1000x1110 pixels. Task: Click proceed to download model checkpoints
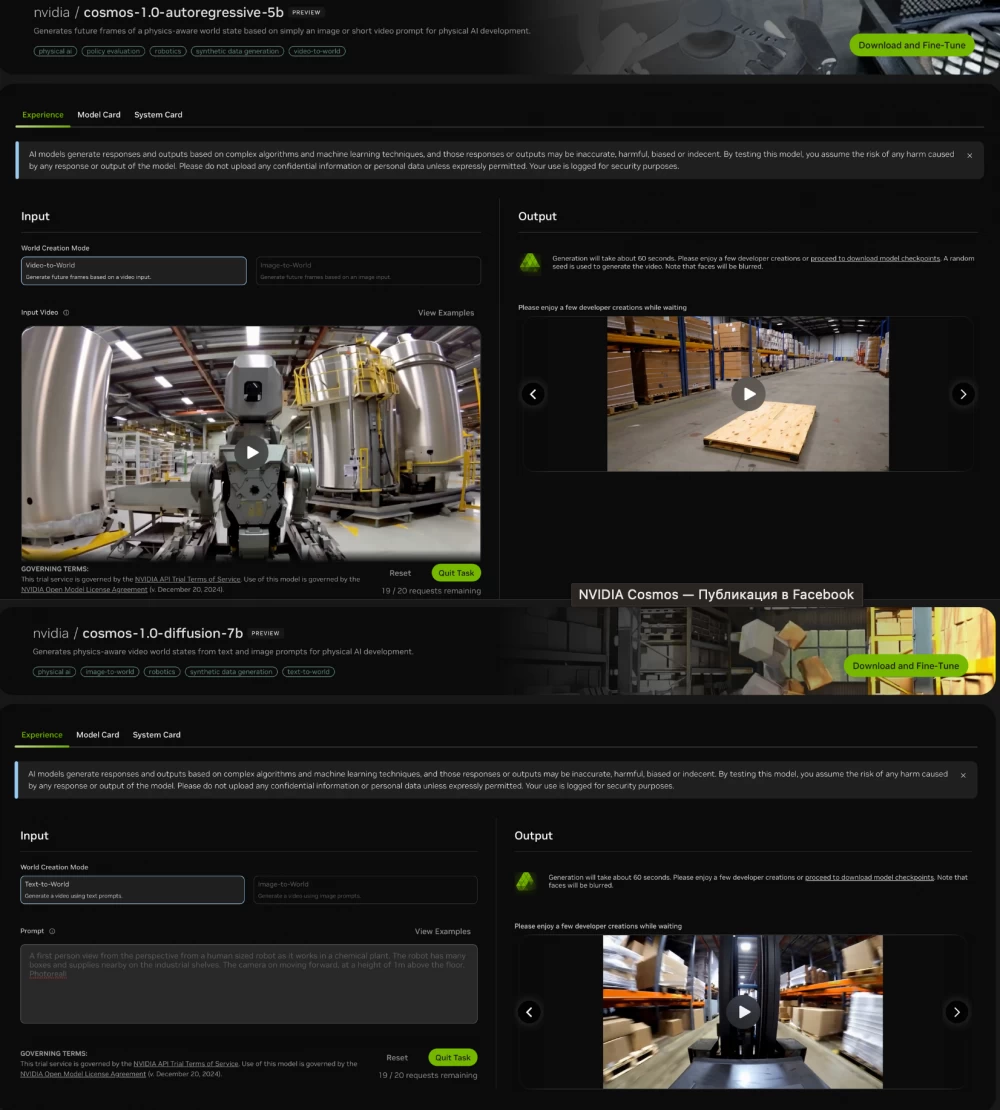874,257
